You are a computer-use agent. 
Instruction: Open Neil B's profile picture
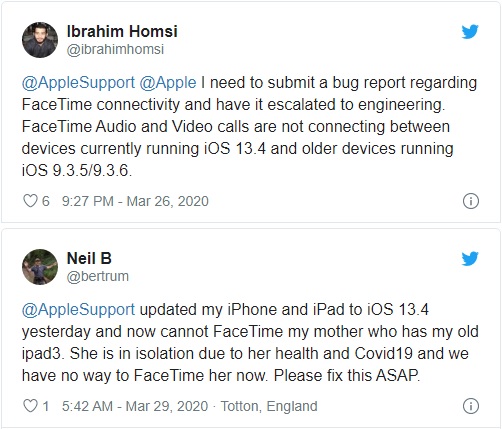tap(40, 267)
